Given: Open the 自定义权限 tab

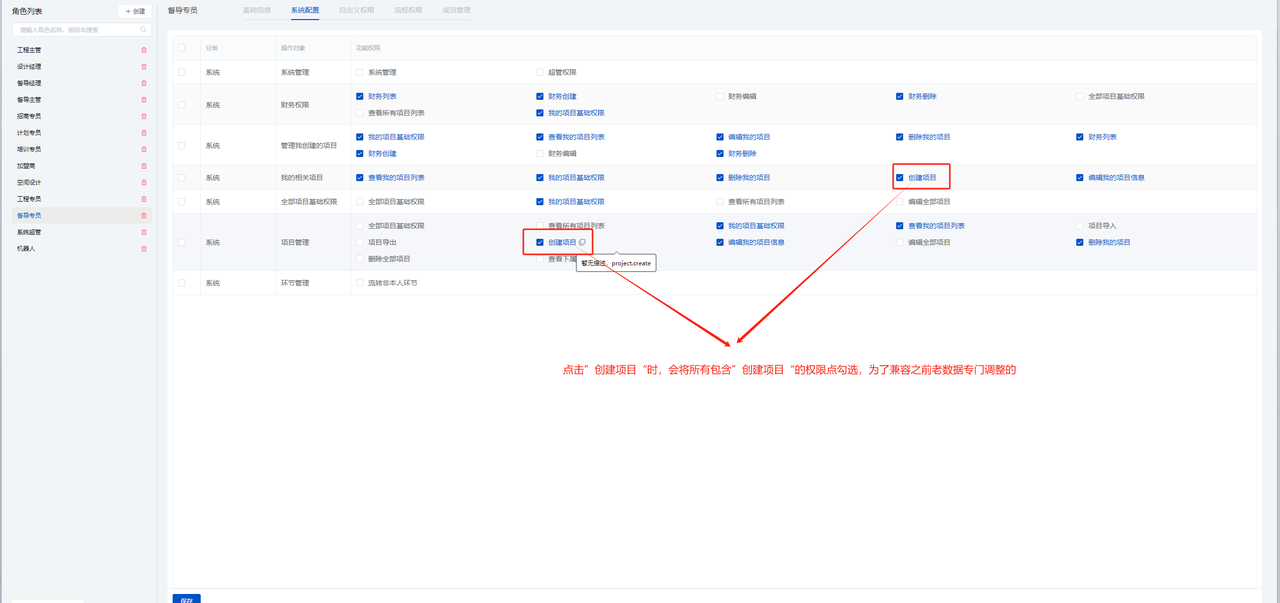Looking at the screenshot, I should point(357,10).
